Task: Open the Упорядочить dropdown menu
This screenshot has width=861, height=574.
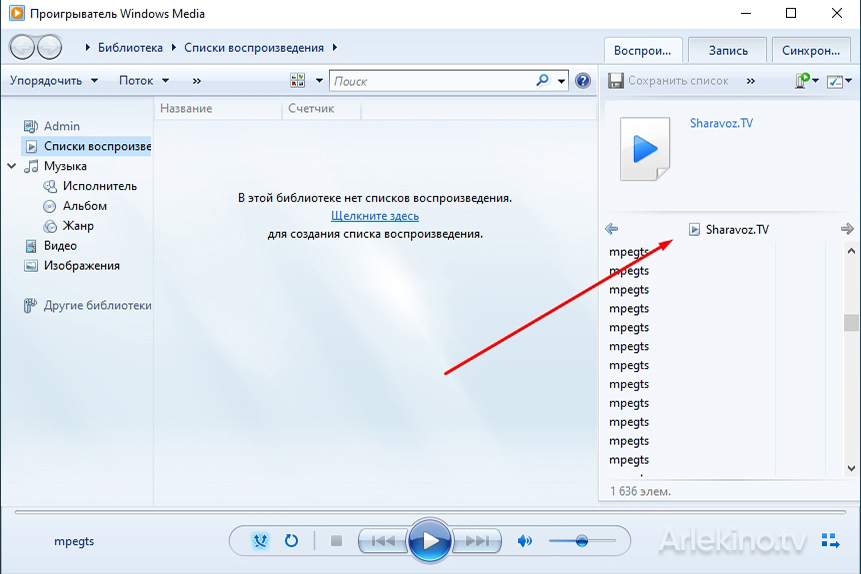Action: click(54, 81)
